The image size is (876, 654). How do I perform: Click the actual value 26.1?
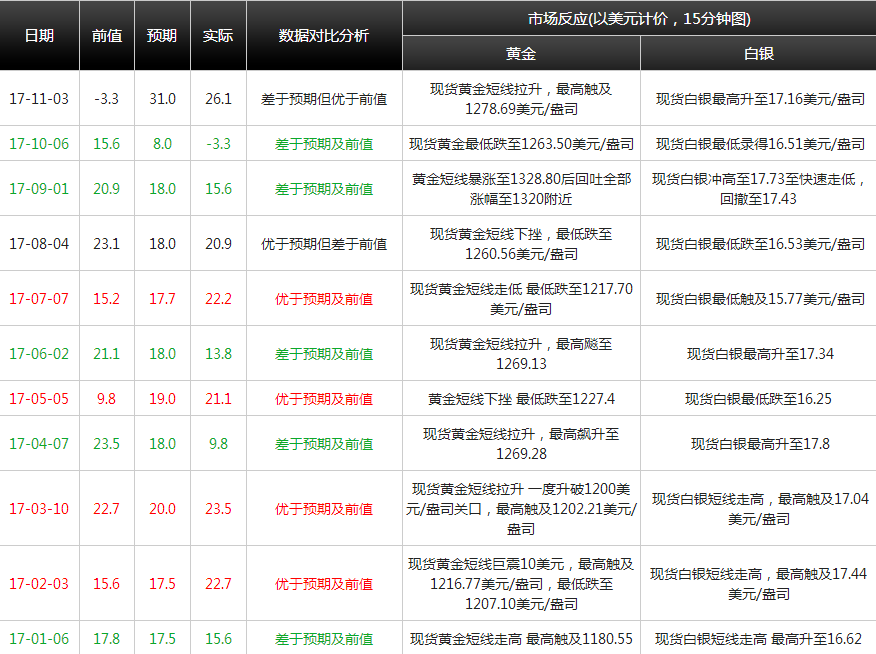218,99
